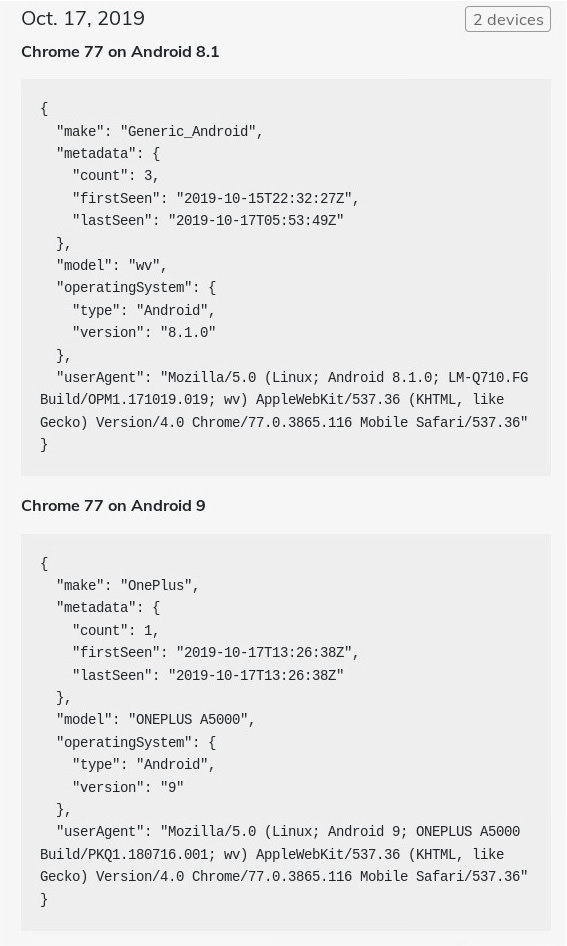The image size is (567, 946).
Task: Click the version "8.1.0" value
Action: 188,332
